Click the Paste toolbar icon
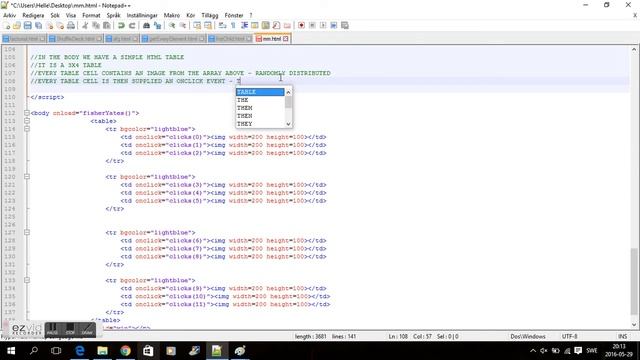The image size is (640, 360). [107, 25]
